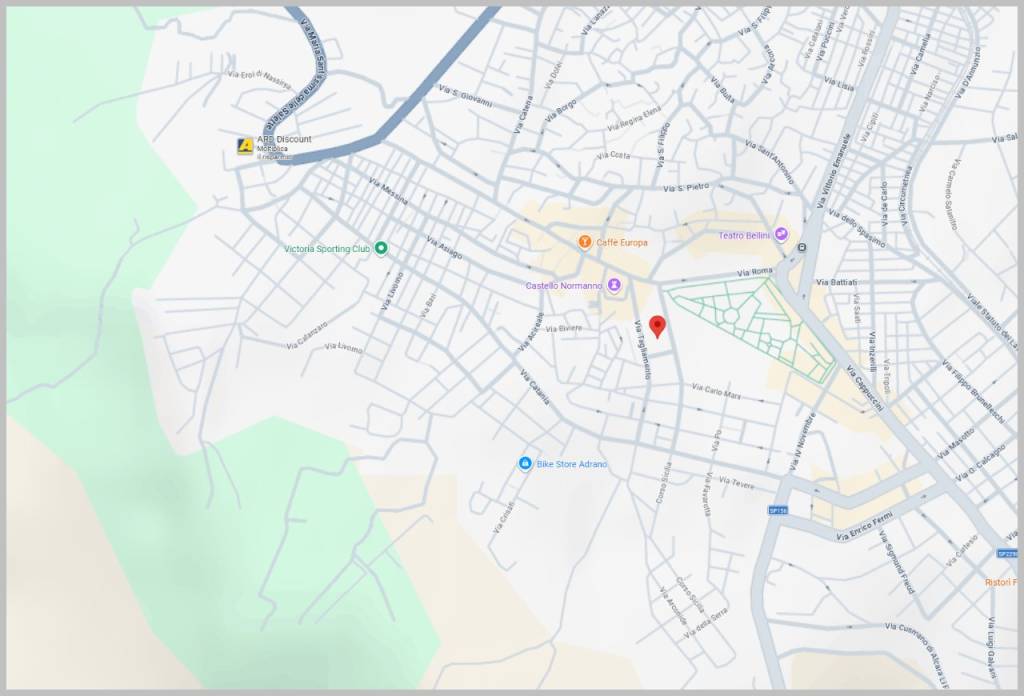
Task: Select the Bike Store Adrano shop icon
Action: (524, 464)
